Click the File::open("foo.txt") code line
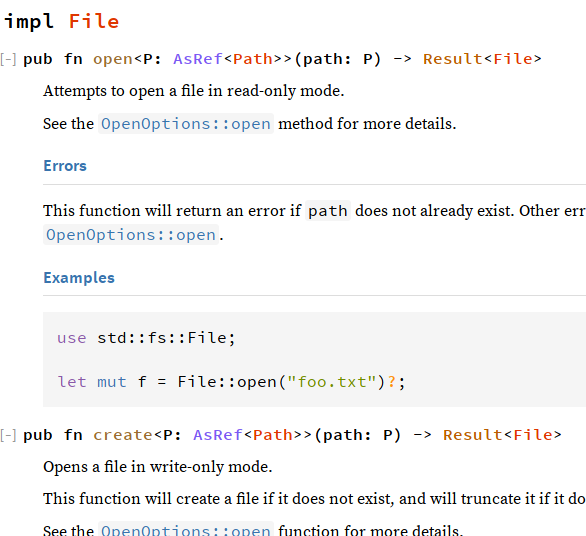The width and height of the screenshot is (586, 536). click(x=231, y=382)
